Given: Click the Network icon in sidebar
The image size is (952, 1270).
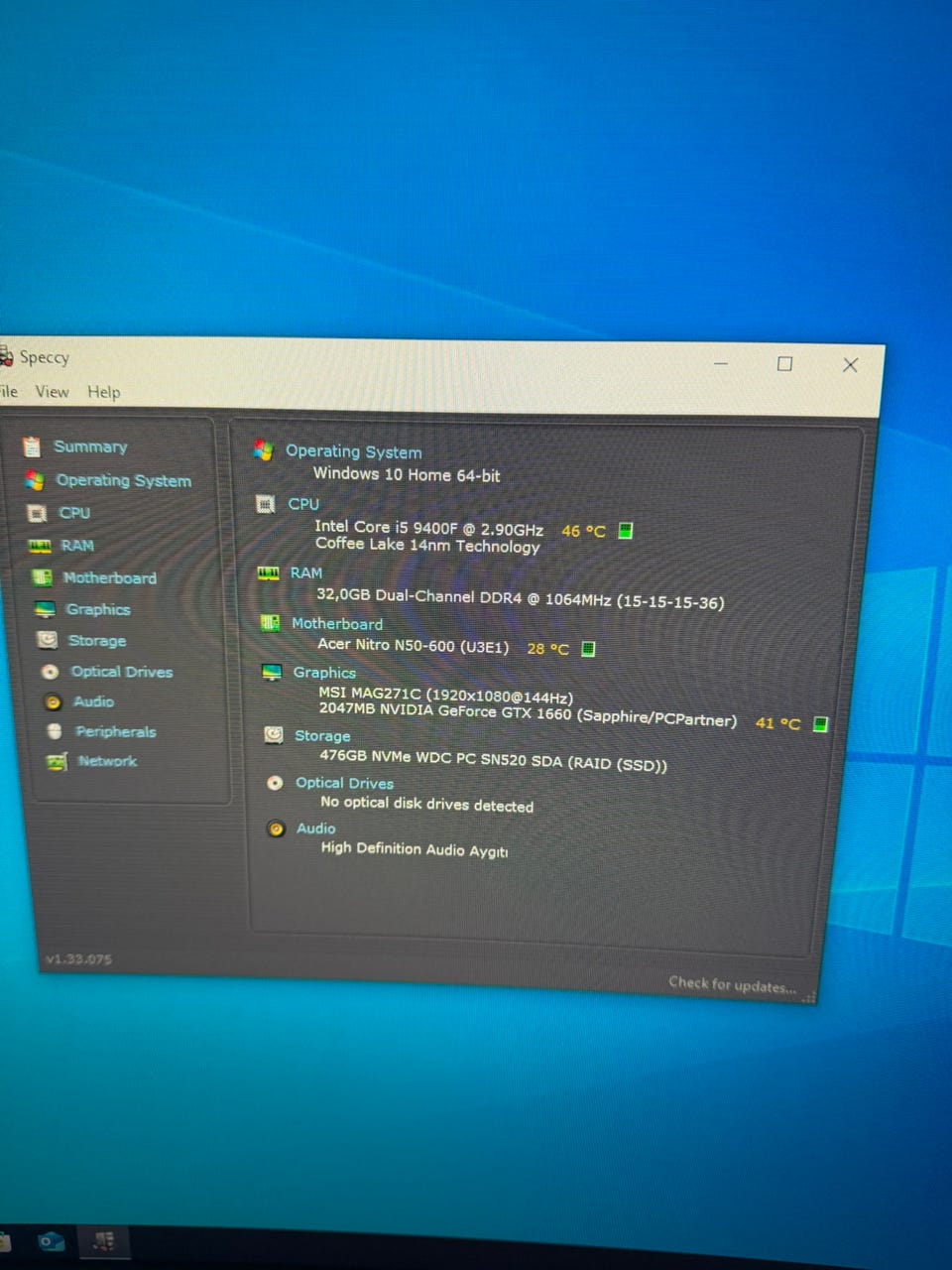Looking at the screenshot, I should pos(57,761).
